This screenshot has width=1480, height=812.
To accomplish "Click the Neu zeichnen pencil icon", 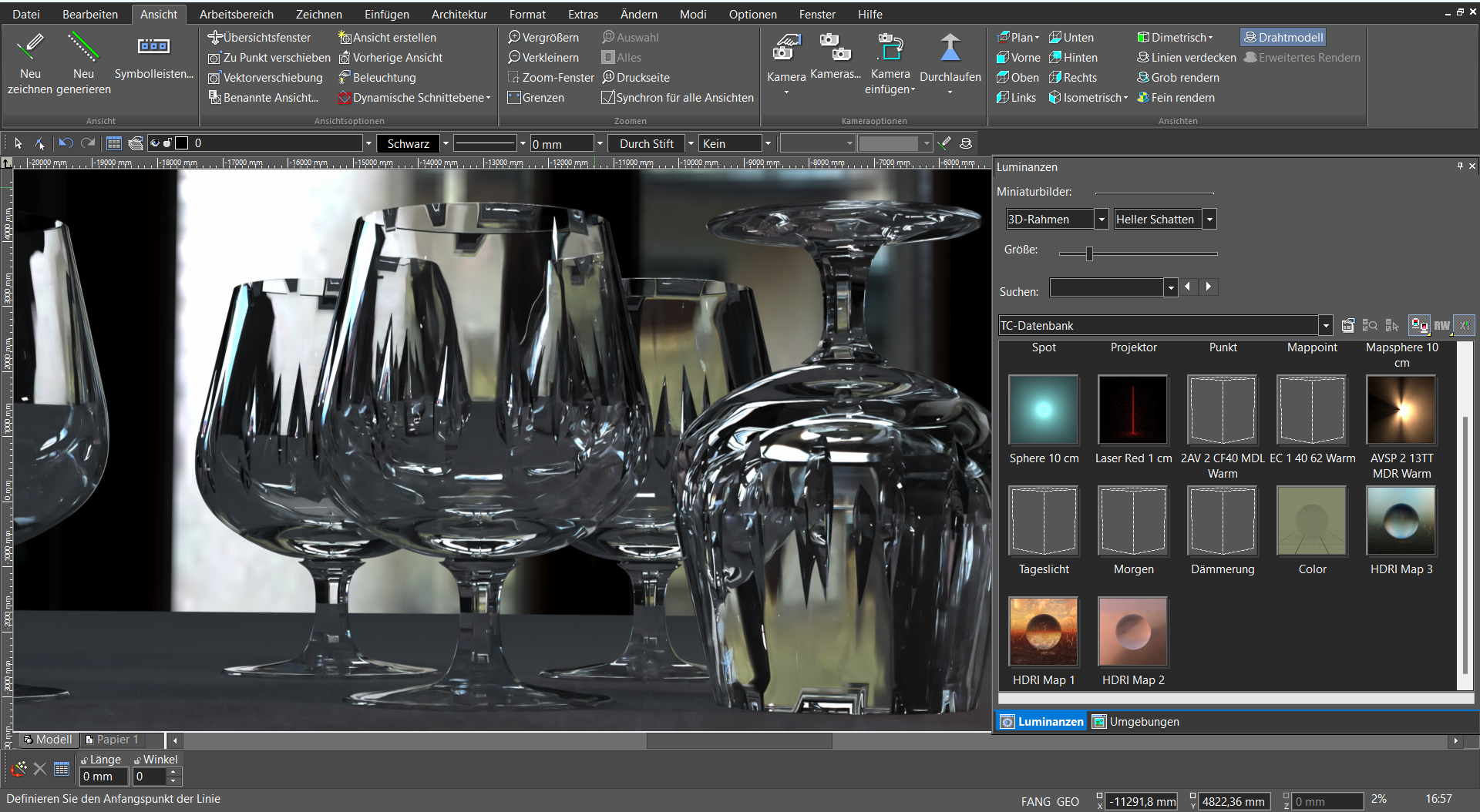I will [x=30, y=46].
